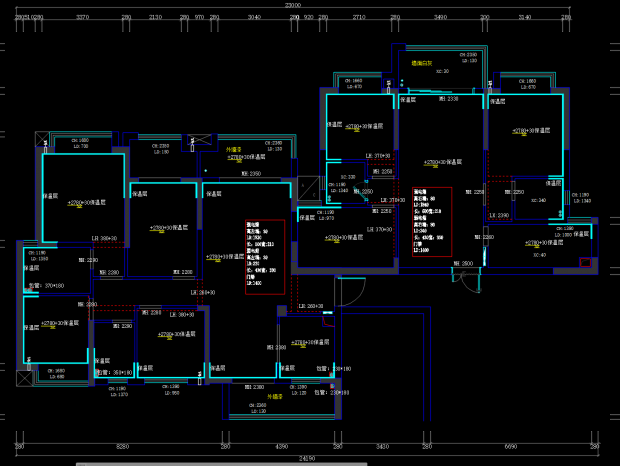Pick the 6690 dimension on bottom row
The width and height of the screenshot is (620, 466).
[510, 446]
